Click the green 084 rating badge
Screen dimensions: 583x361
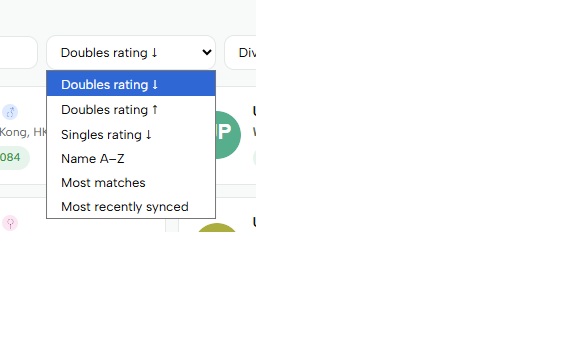(x=14, y=158)
